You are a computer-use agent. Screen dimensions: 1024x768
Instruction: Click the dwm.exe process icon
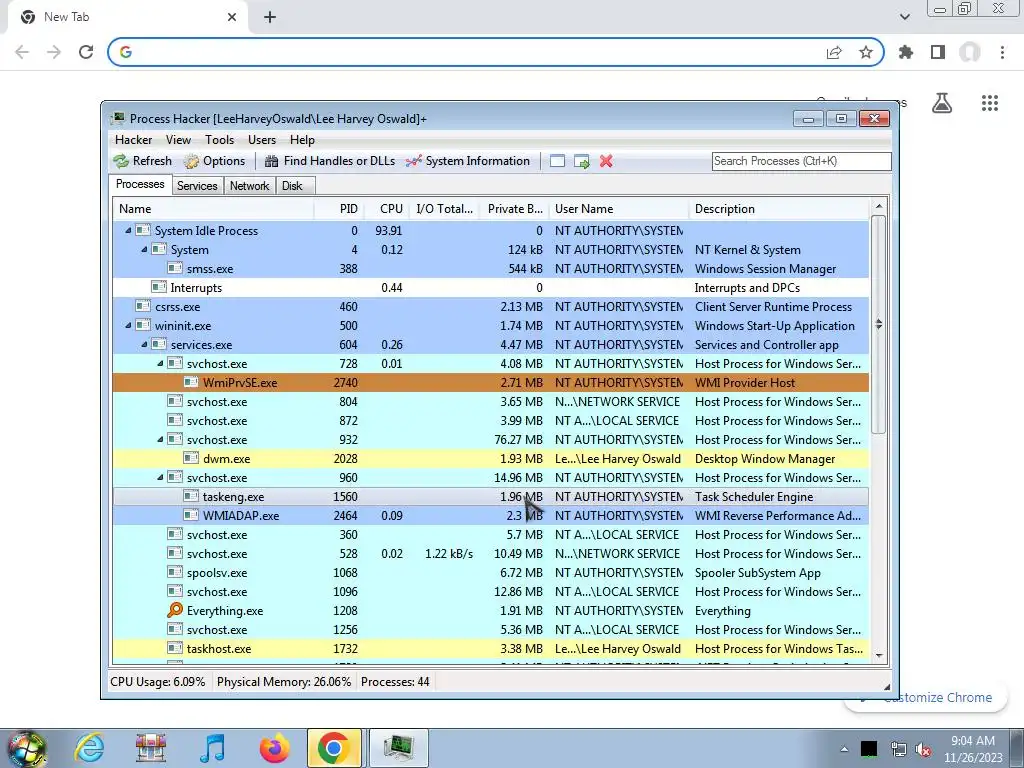(191, 458)
